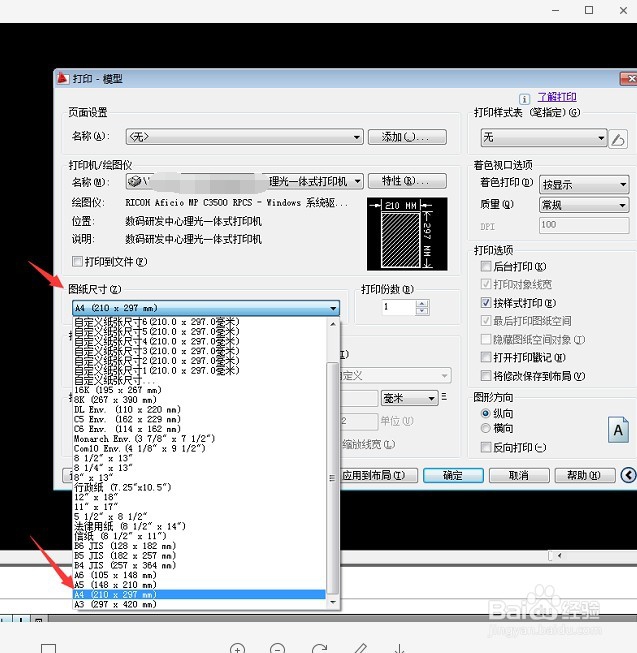Select DL Env. (110 x 220 mm)

point(199,409)
